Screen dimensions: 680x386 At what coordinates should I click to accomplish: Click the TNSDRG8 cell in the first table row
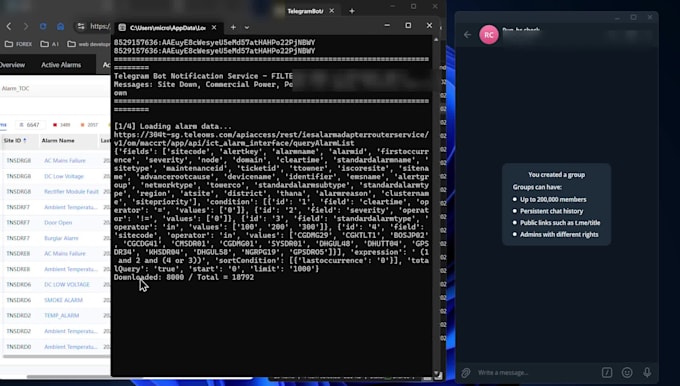19,160
